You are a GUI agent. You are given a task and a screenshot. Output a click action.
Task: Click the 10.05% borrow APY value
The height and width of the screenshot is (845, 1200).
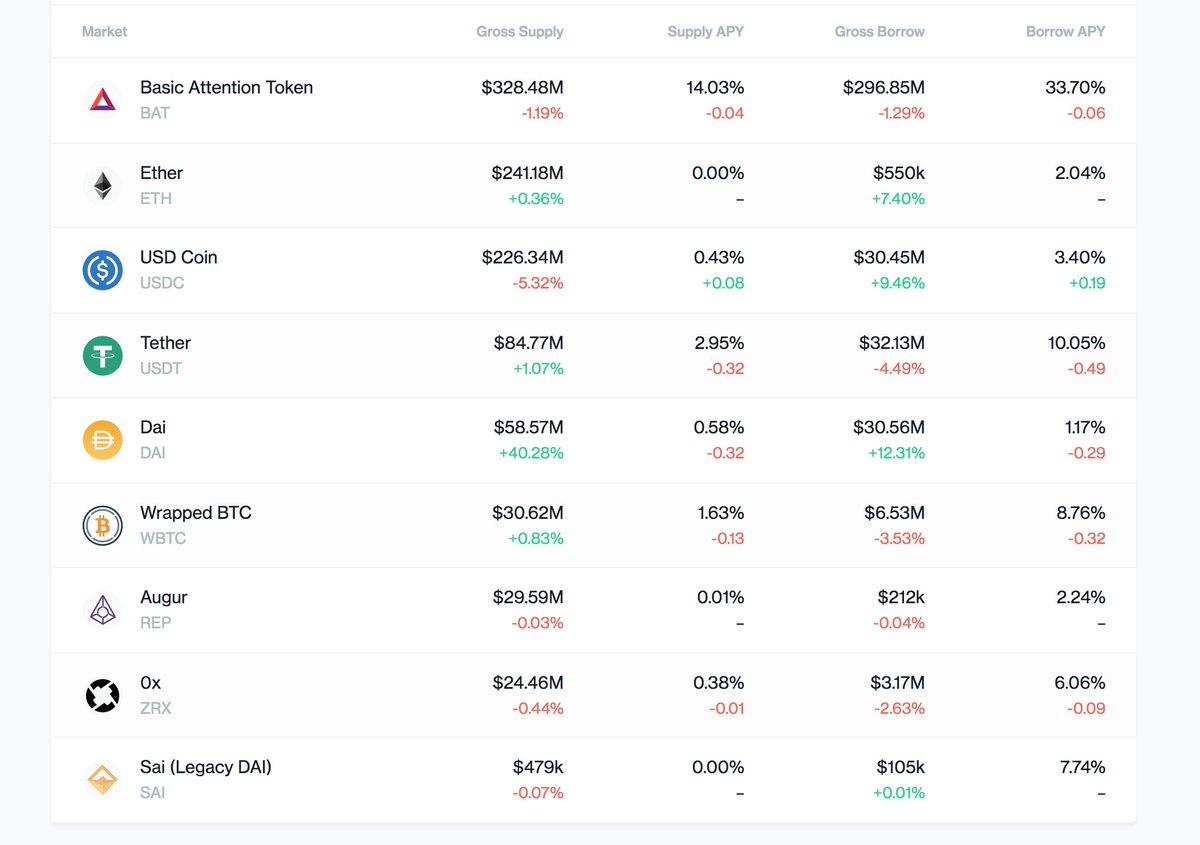click(x=1077, y=343)
